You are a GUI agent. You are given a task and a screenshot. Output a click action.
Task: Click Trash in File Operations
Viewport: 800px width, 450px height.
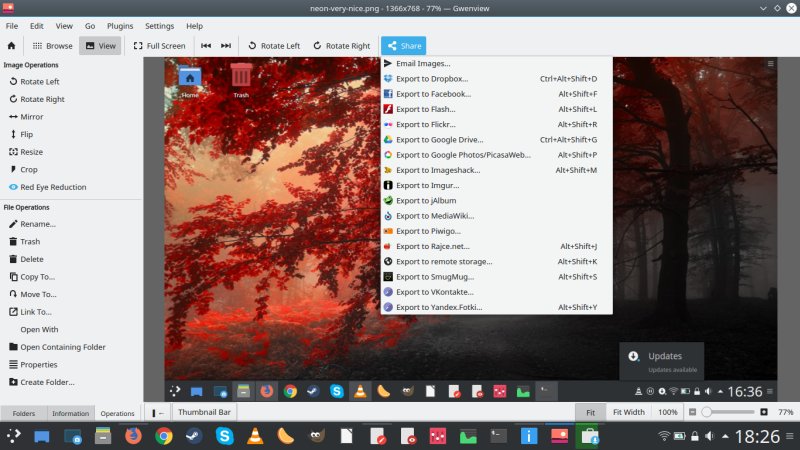[x=24, y=241]
